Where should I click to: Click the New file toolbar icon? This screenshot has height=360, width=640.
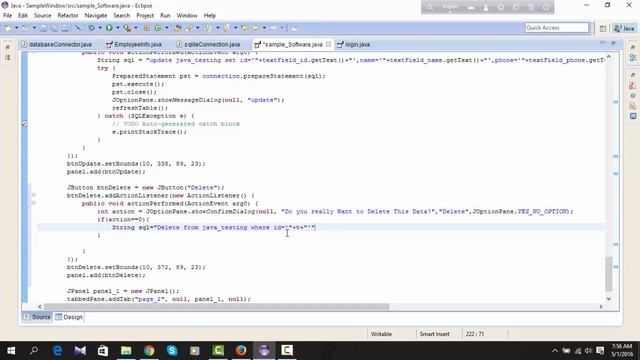coord(8,28)
